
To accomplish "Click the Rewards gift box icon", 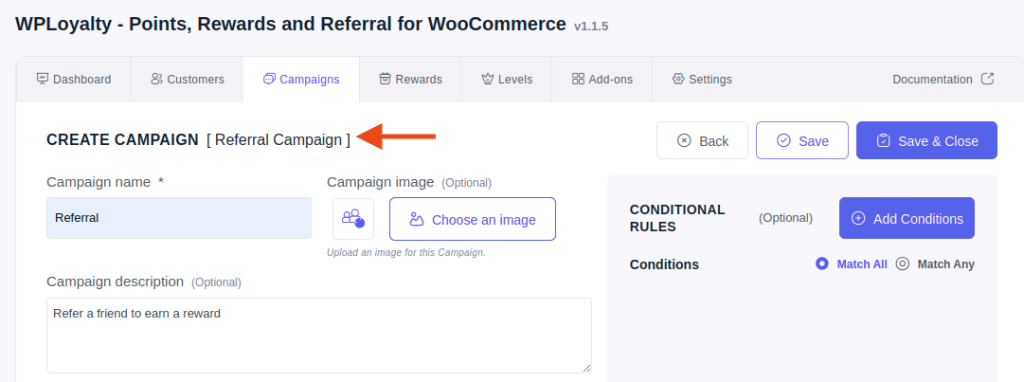I will [x=385, y=79].
